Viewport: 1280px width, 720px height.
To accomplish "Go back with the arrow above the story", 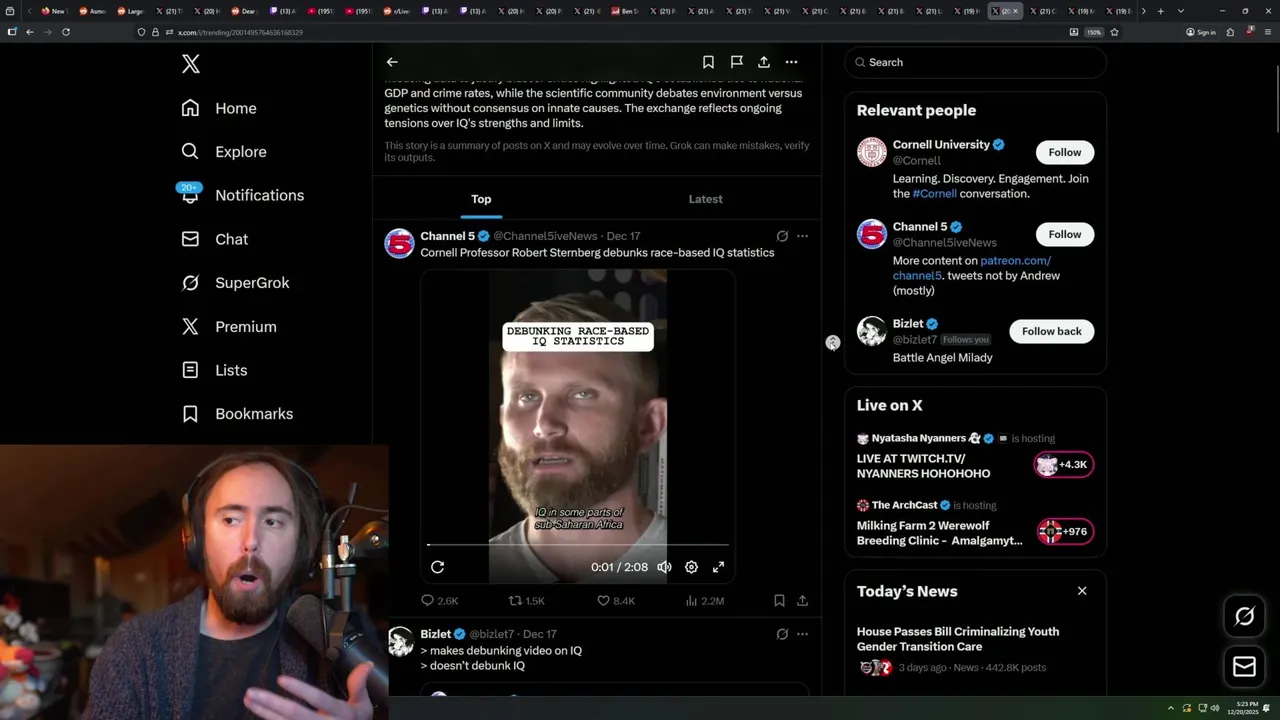I will (392, 62).
